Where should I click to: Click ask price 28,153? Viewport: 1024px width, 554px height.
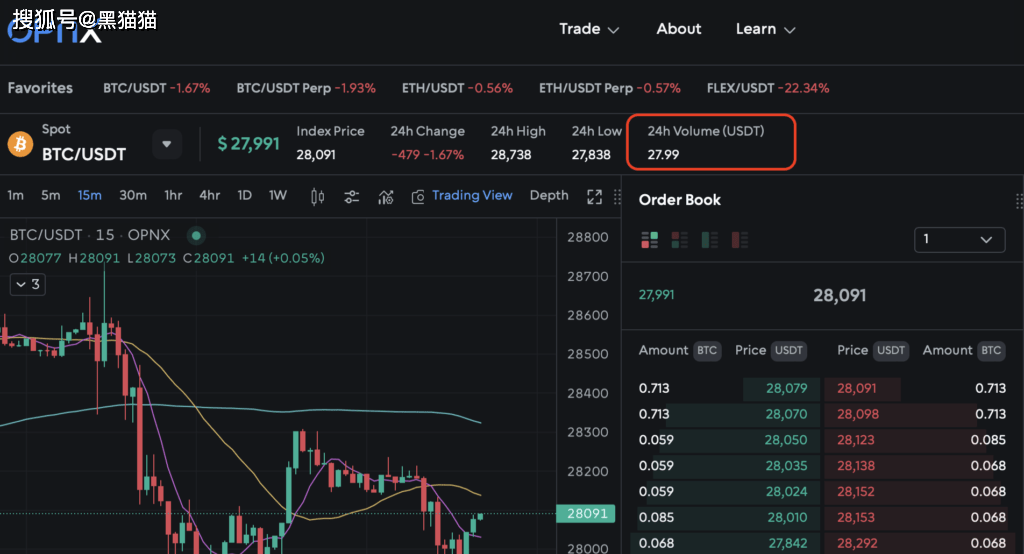[x=856, y=517]
